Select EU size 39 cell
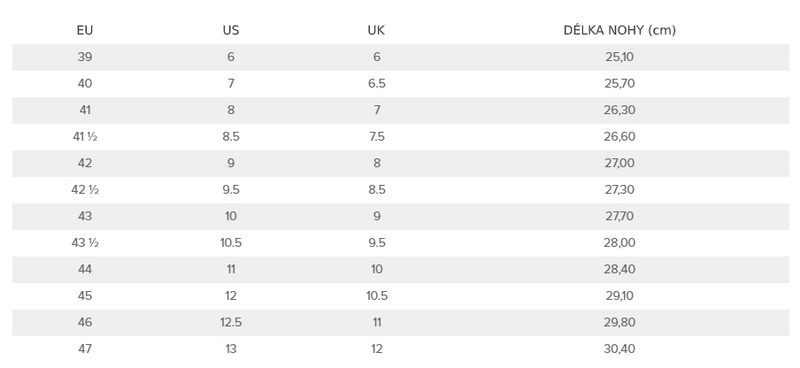The height and width of the screenshot is (368, 800). click(x=85, y=57)
